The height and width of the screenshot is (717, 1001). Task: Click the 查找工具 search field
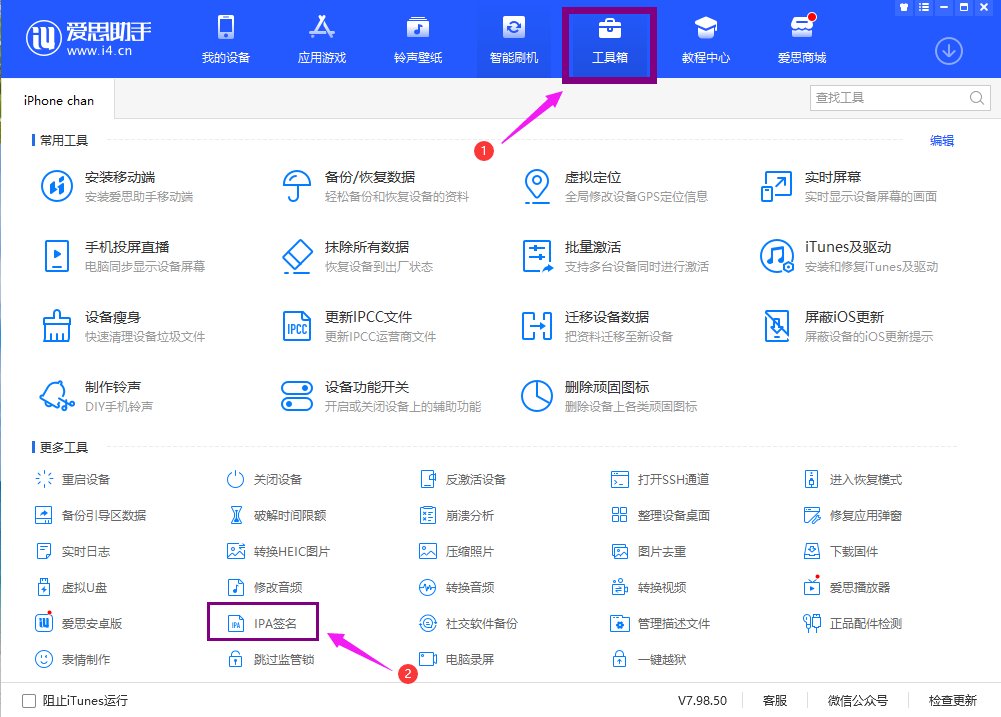tap(888, 98)
